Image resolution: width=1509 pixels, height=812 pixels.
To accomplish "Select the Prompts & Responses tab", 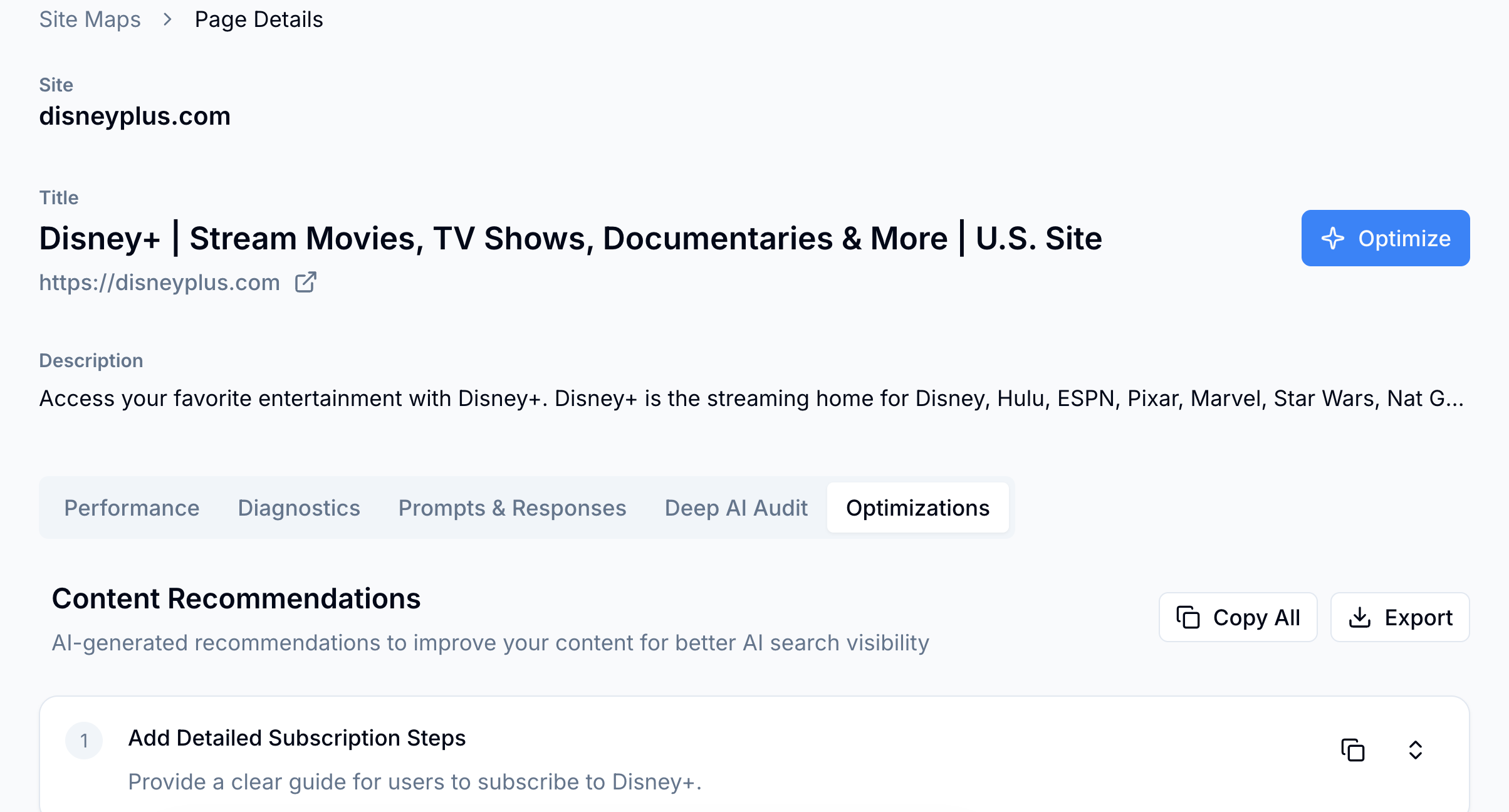I will coord(513,507).
